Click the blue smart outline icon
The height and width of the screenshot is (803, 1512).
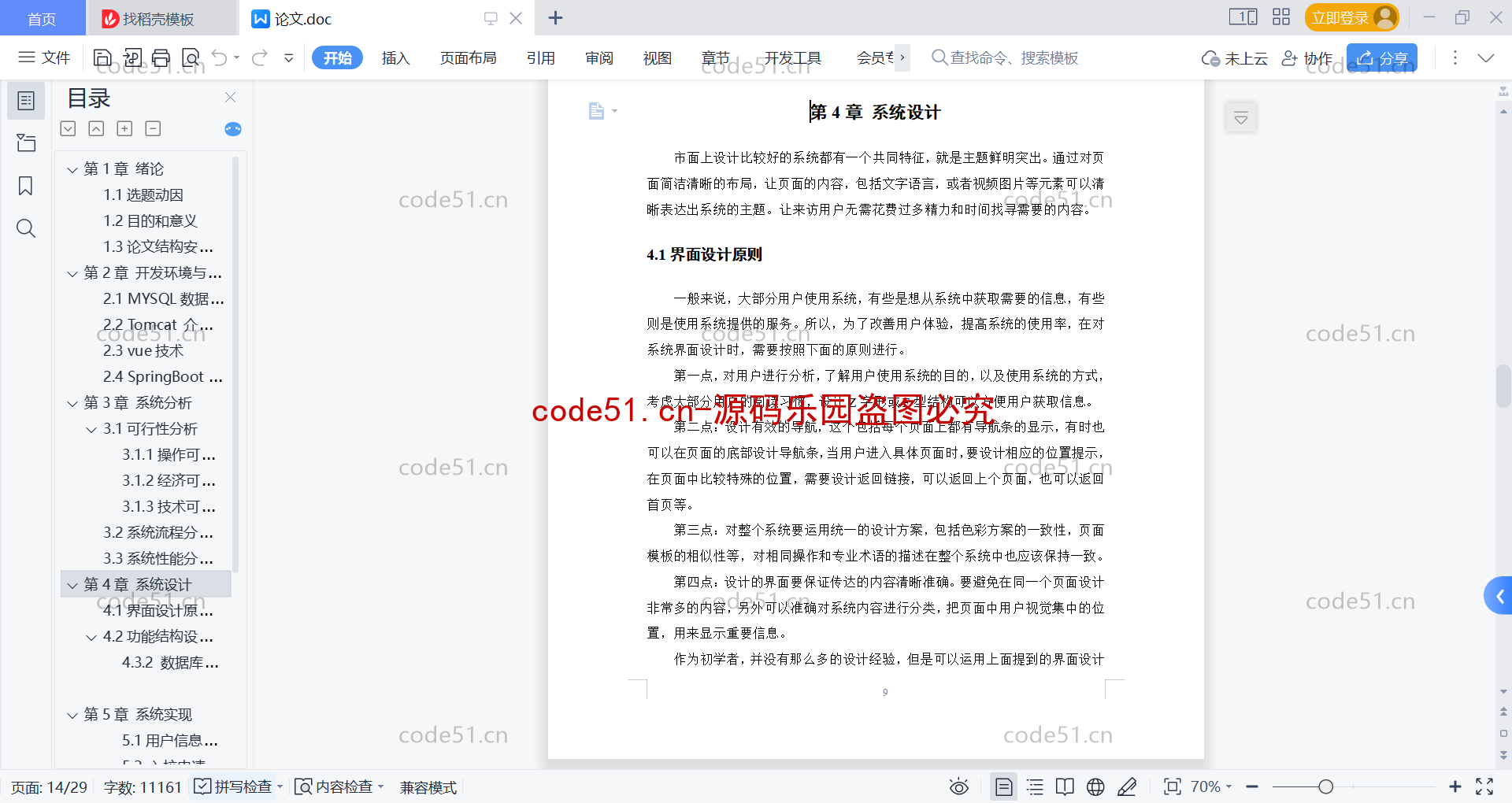point(233,129)
